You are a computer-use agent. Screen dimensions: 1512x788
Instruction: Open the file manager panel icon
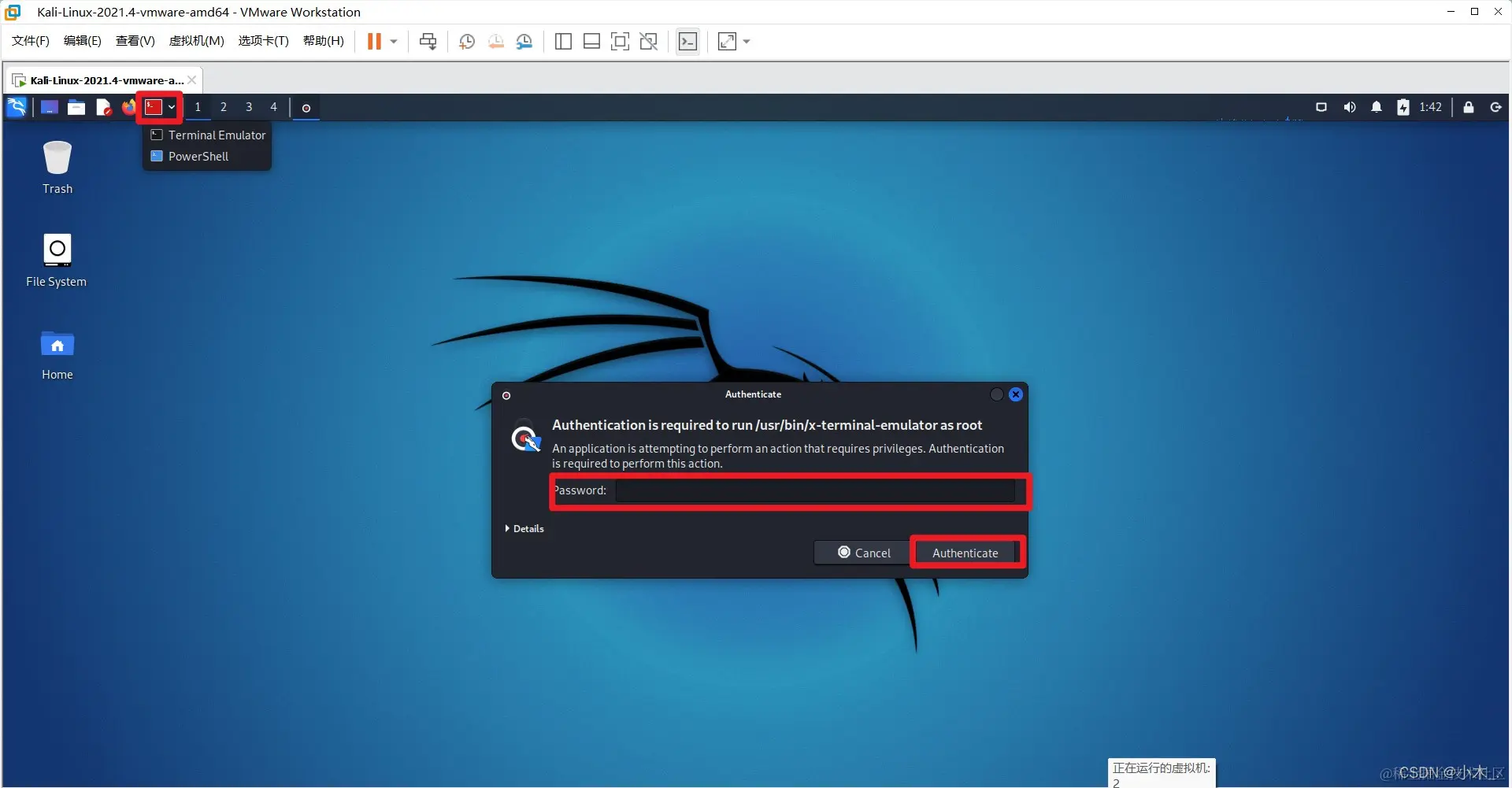(76, 107)
